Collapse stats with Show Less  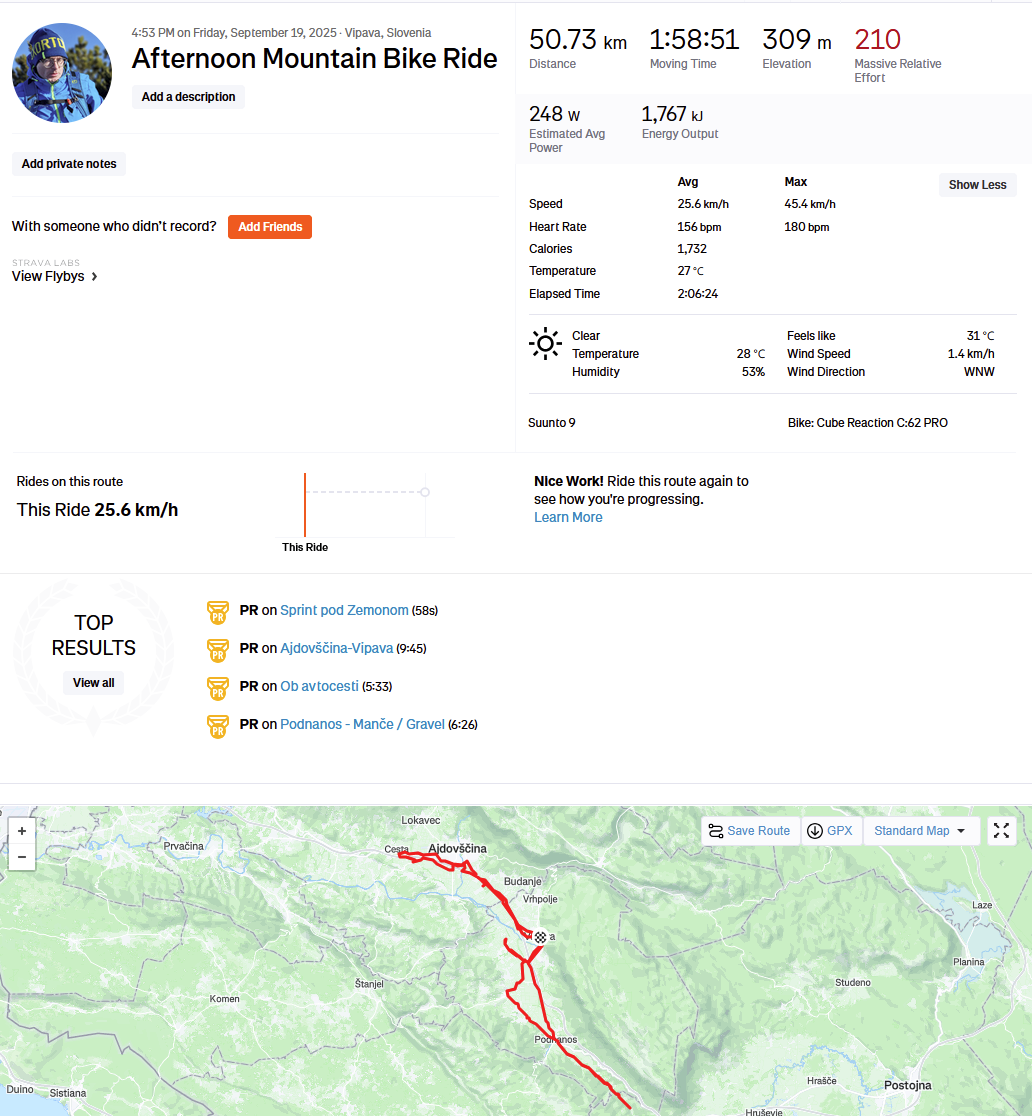(x=977, y=184)
